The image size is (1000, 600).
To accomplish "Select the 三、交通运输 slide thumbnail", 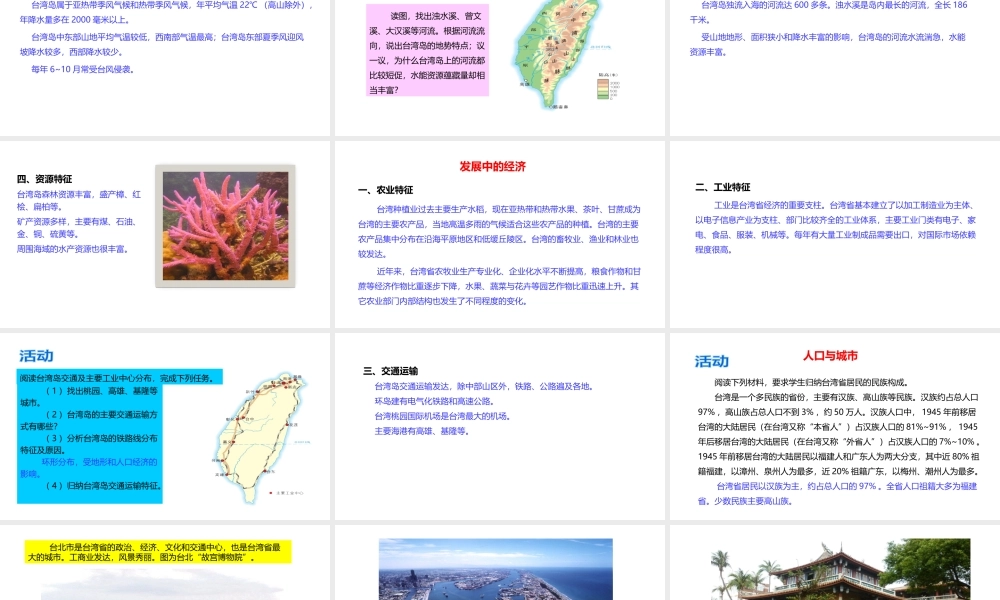I will click(499, 426).
